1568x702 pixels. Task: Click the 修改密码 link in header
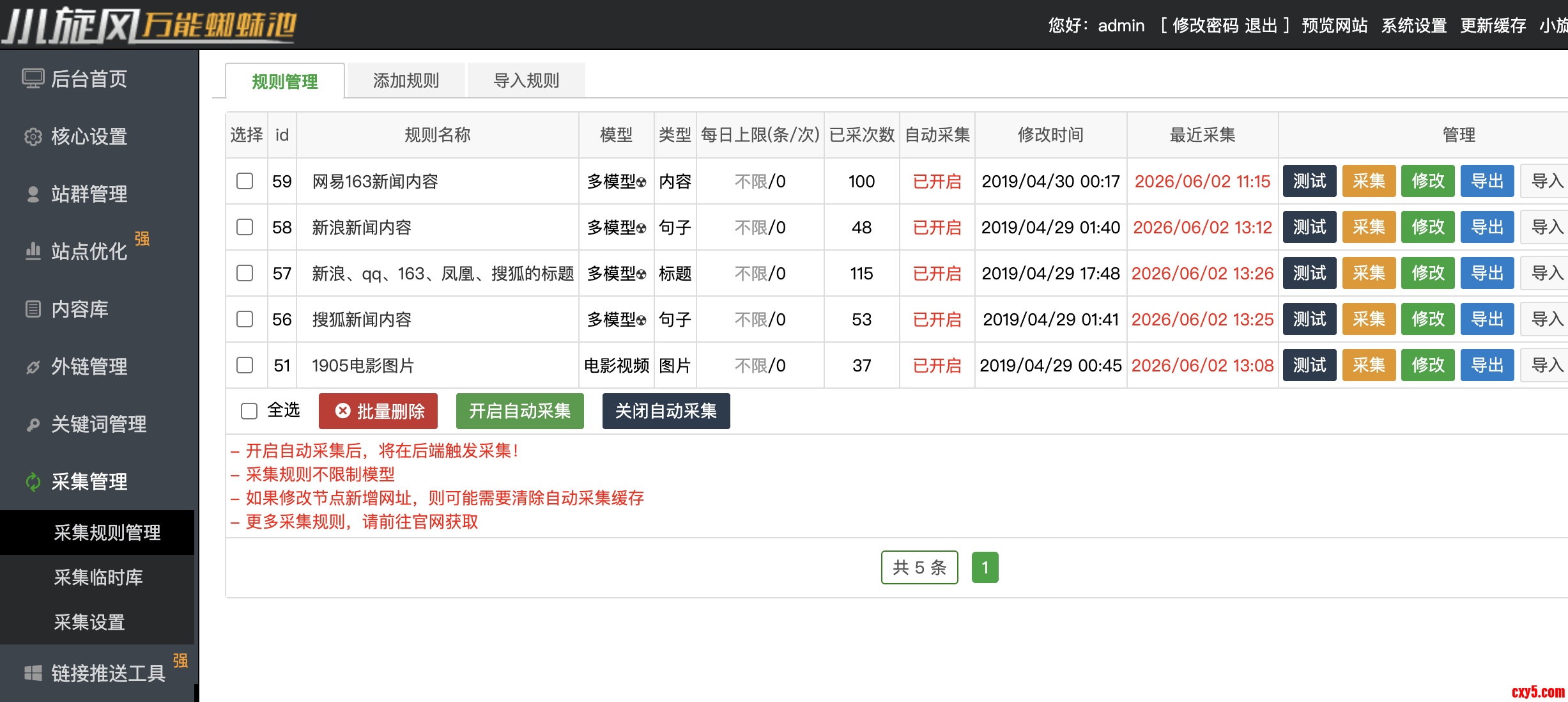pyautogui.click(x=1206, y=26)
